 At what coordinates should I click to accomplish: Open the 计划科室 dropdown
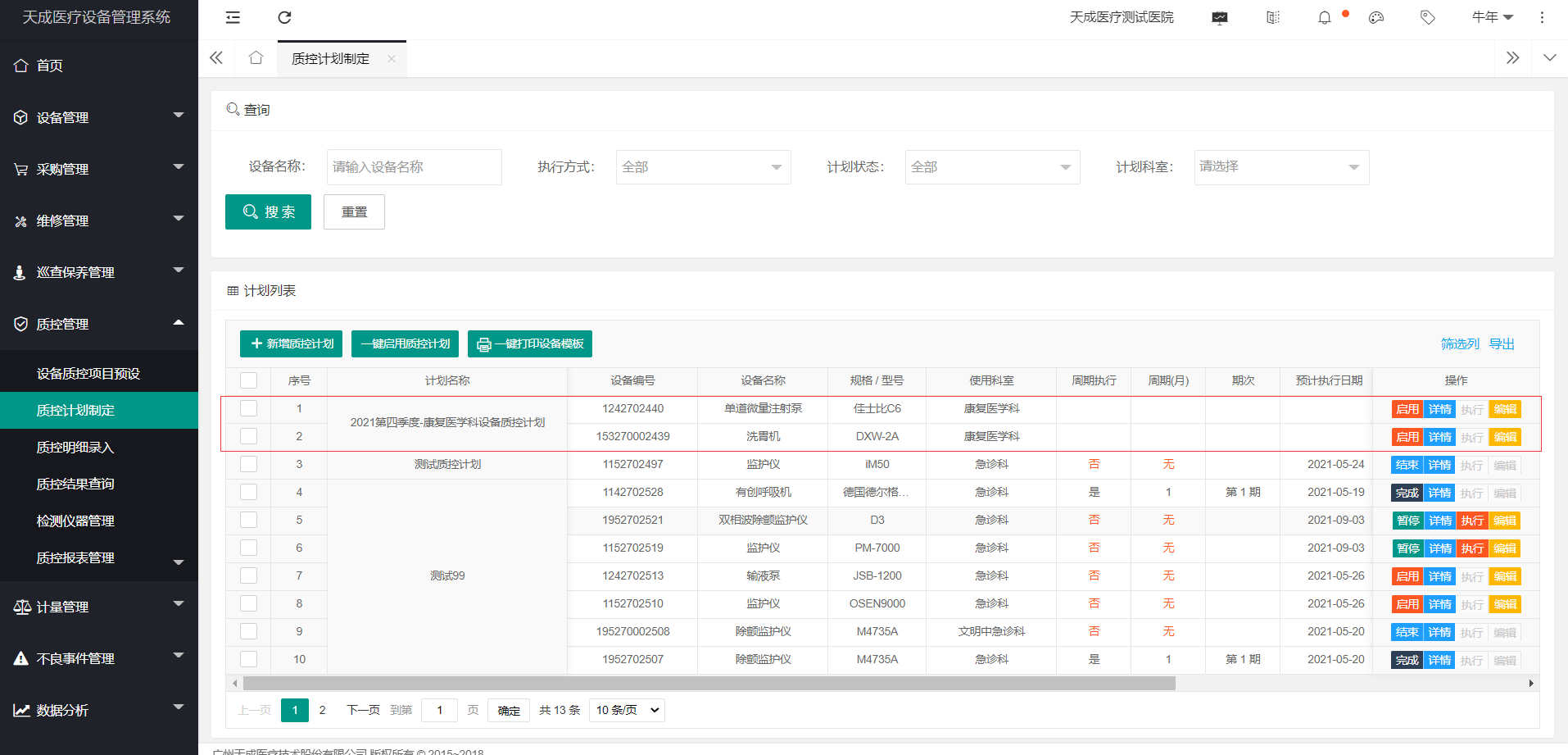1281,167
